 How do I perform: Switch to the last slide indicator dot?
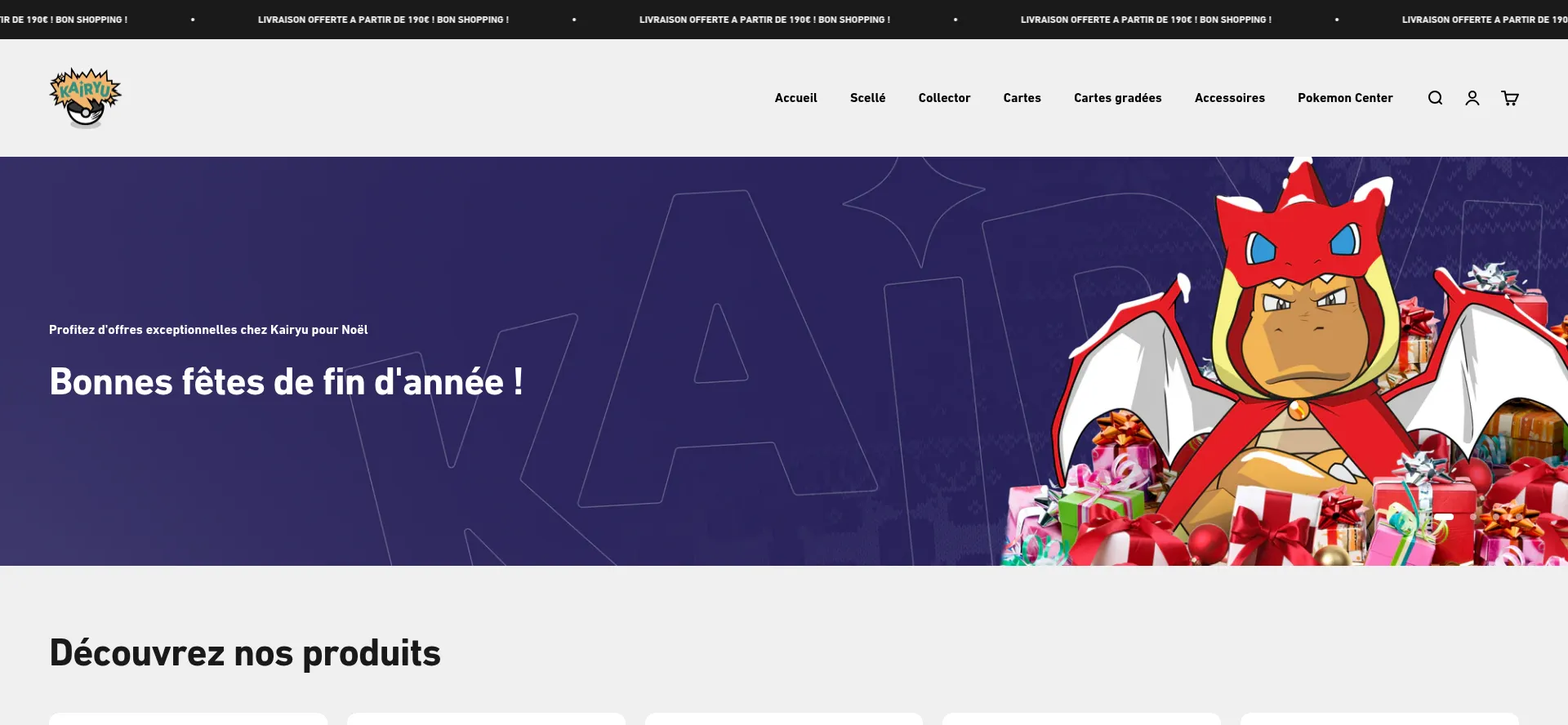1519,517
